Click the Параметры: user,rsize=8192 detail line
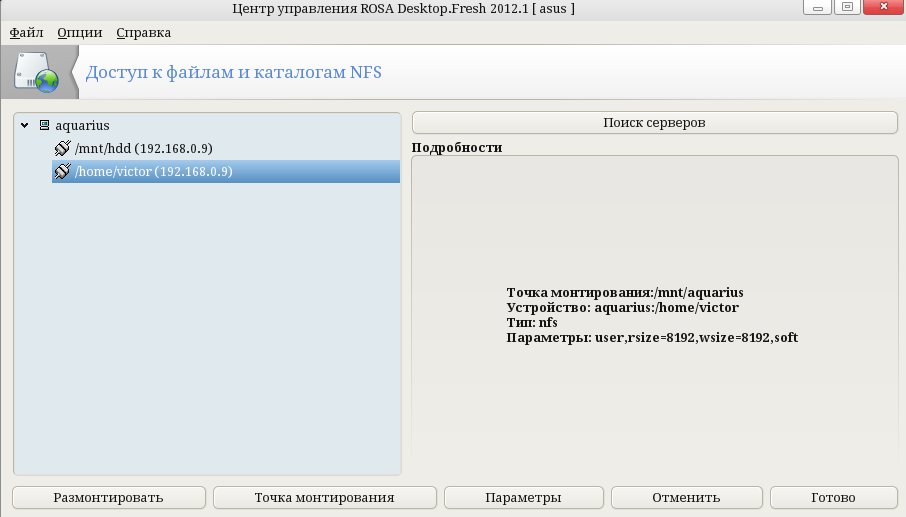 [652, 337]
